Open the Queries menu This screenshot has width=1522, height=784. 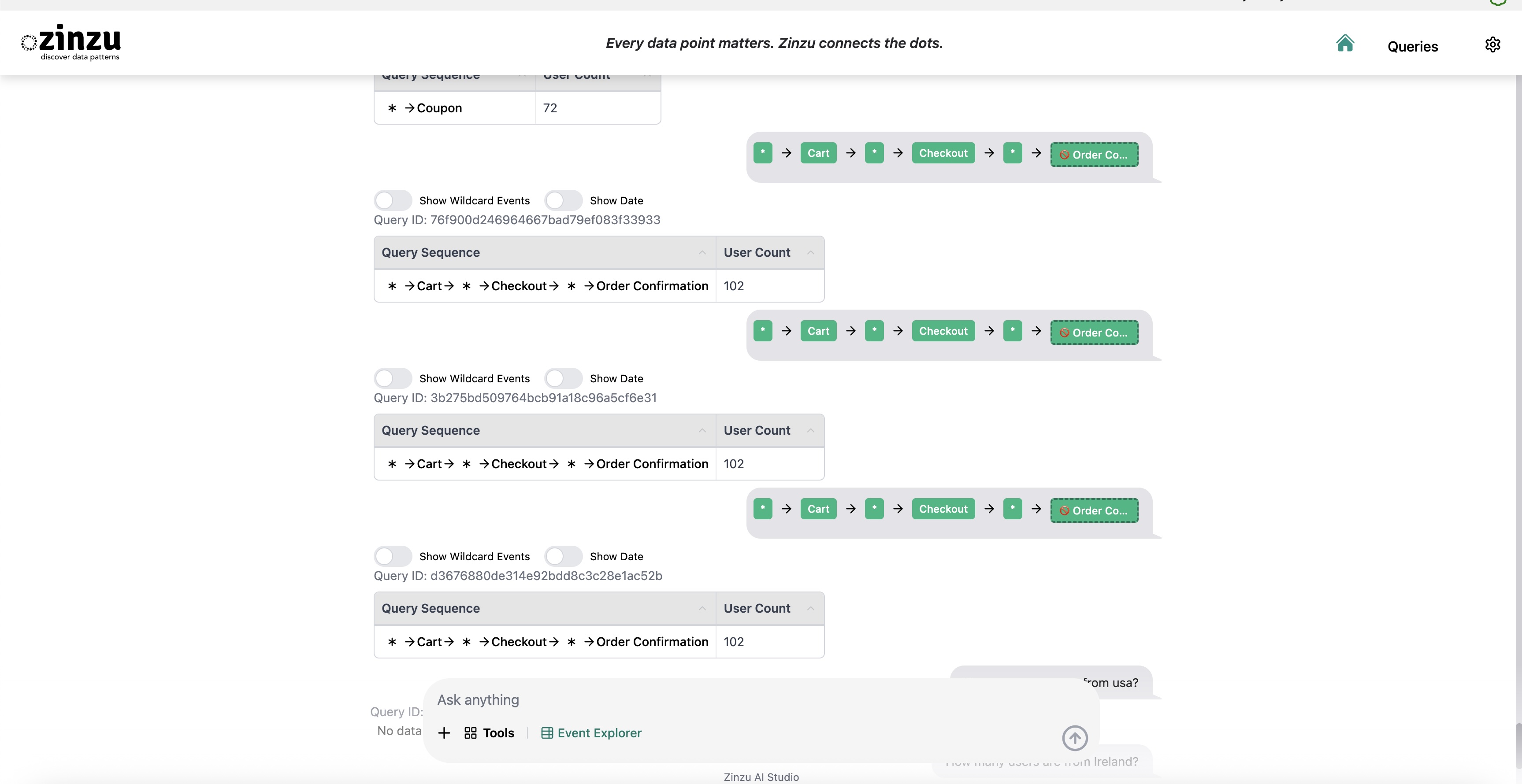coord(1412,47)
